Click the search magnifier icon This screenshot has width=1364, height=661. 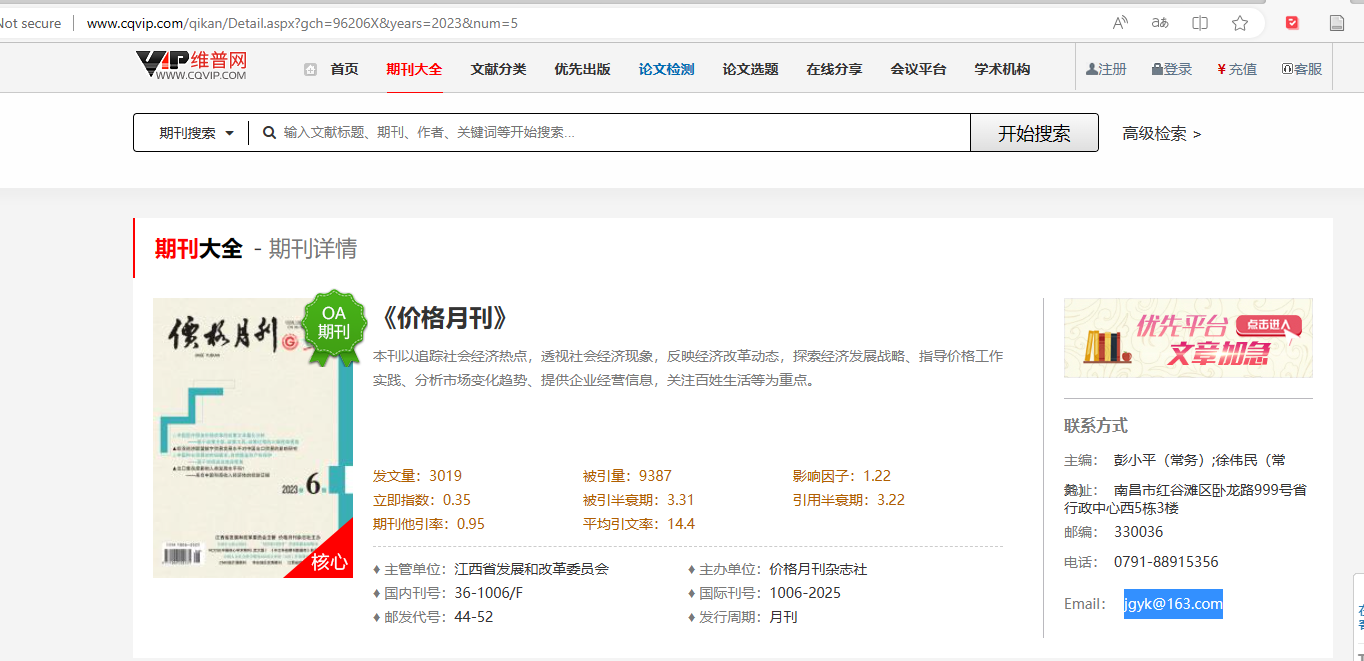pyautogui.click(x=269, y=132)
